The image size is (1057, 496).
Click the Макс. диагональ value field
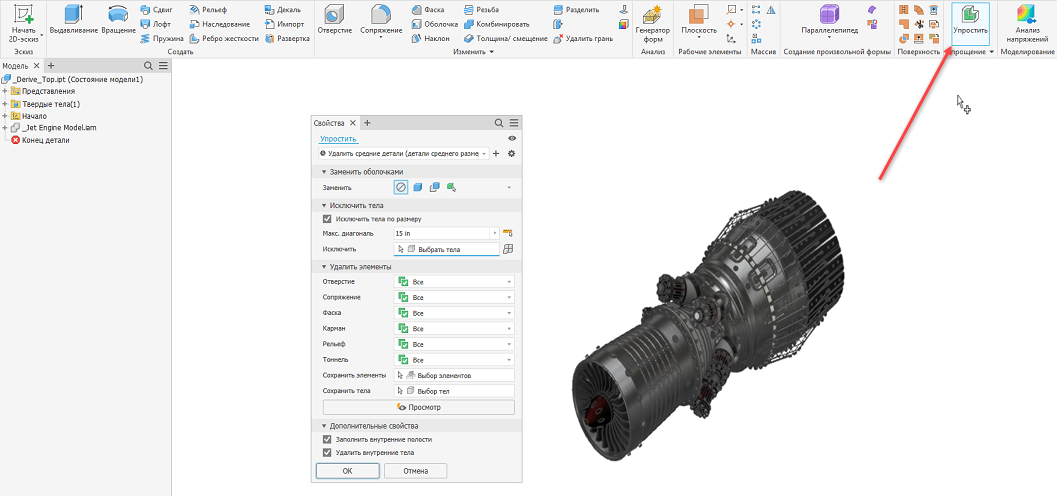pos(442,233)
